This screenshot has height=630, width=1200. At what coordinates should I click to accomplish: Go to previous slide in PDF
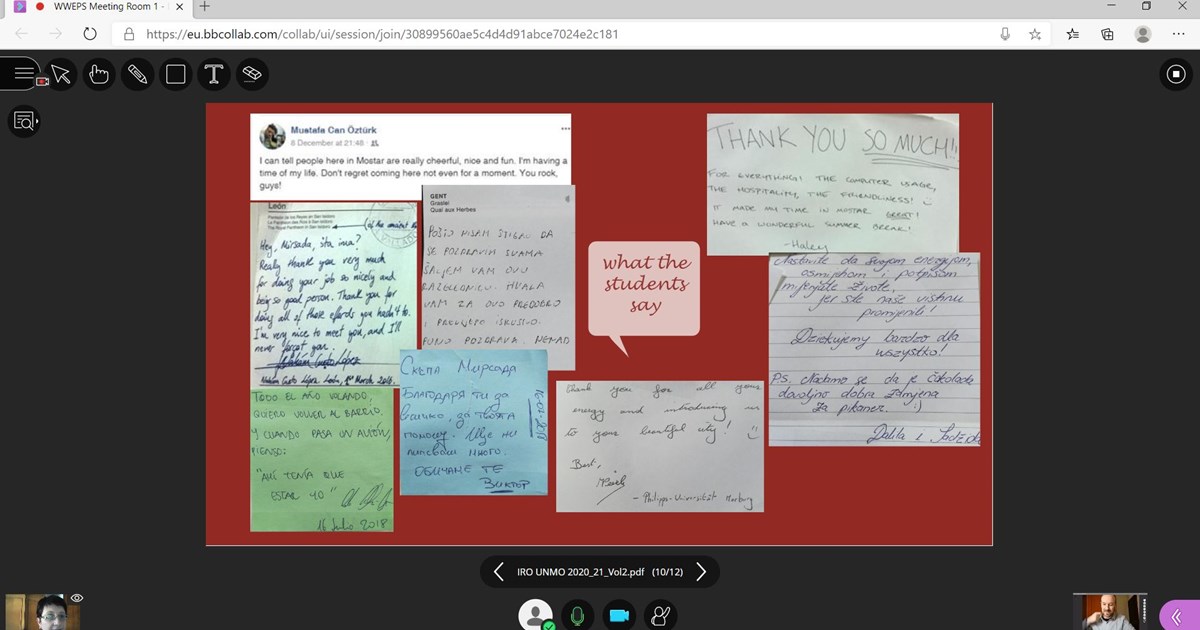[x=498, y=572]
